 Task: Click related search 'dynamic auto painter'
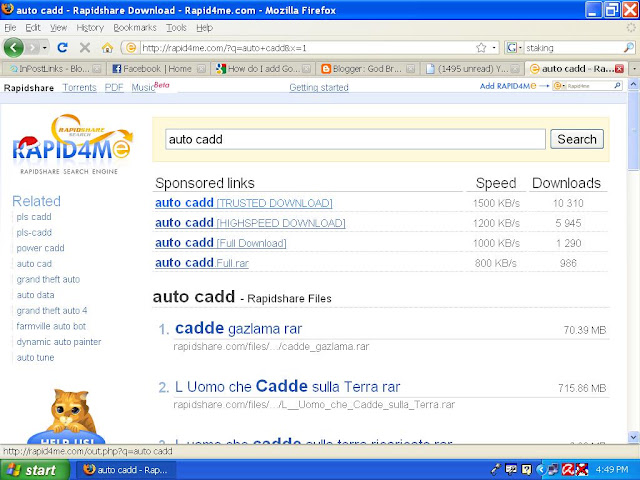point(59,342)
